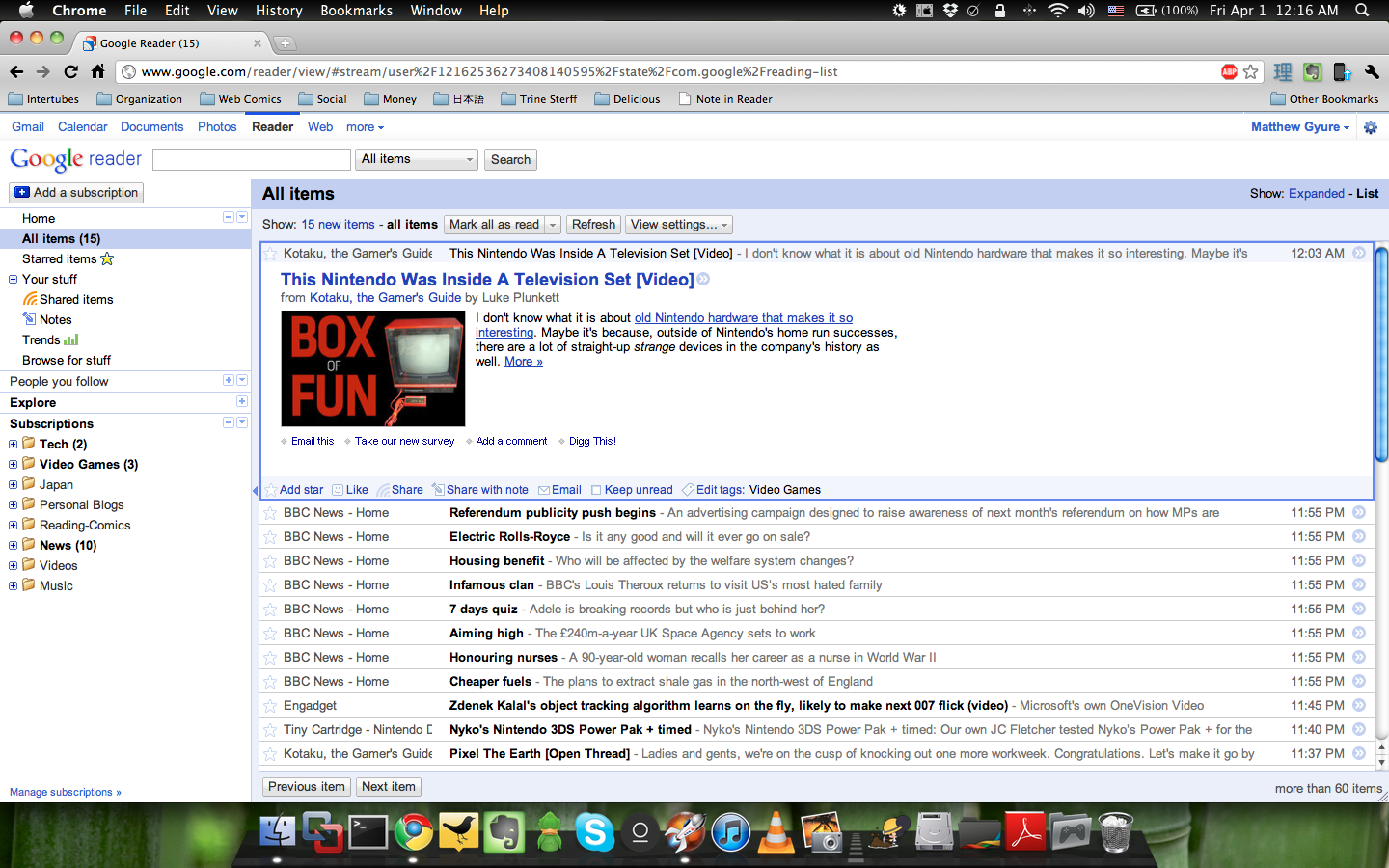The image size is (1389, 868).
Task: Bookmark page with the star icon
Action: [x=1251, y=71]
